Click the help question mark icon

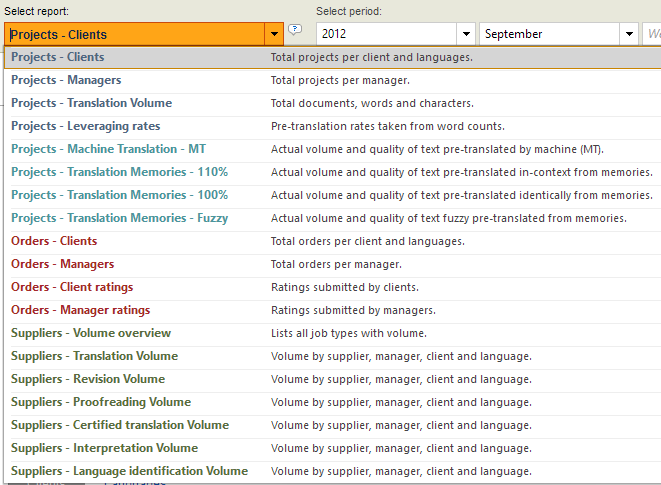click(x=295, y=30)
